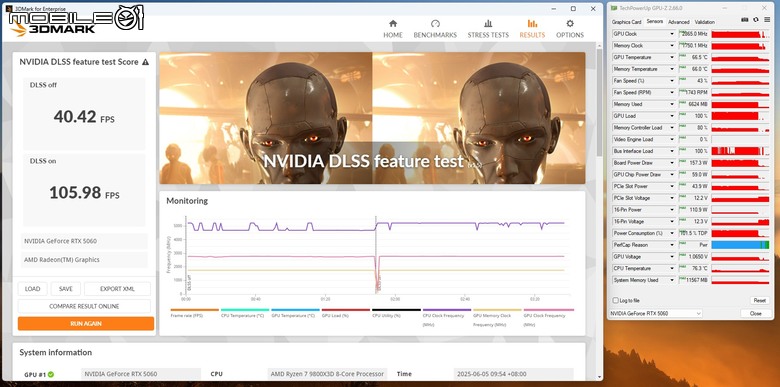Click the green check beside GPU #1
The width and height of the screenshot is (780, 387).
coord(51,374)
